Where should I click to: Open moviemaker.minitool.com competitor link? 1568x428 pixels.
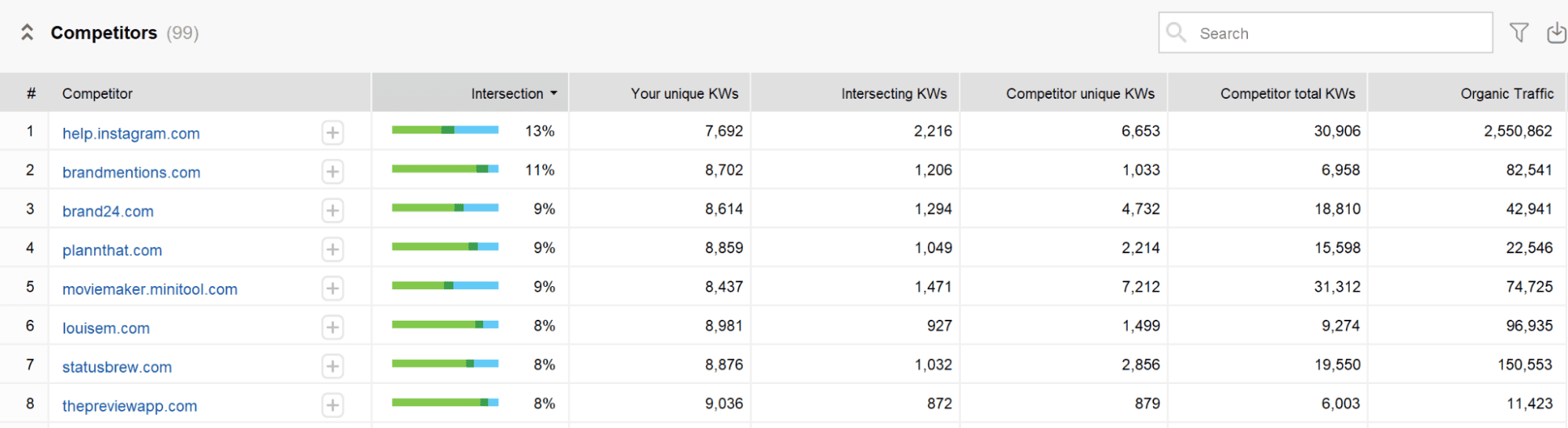coord(150,289)
